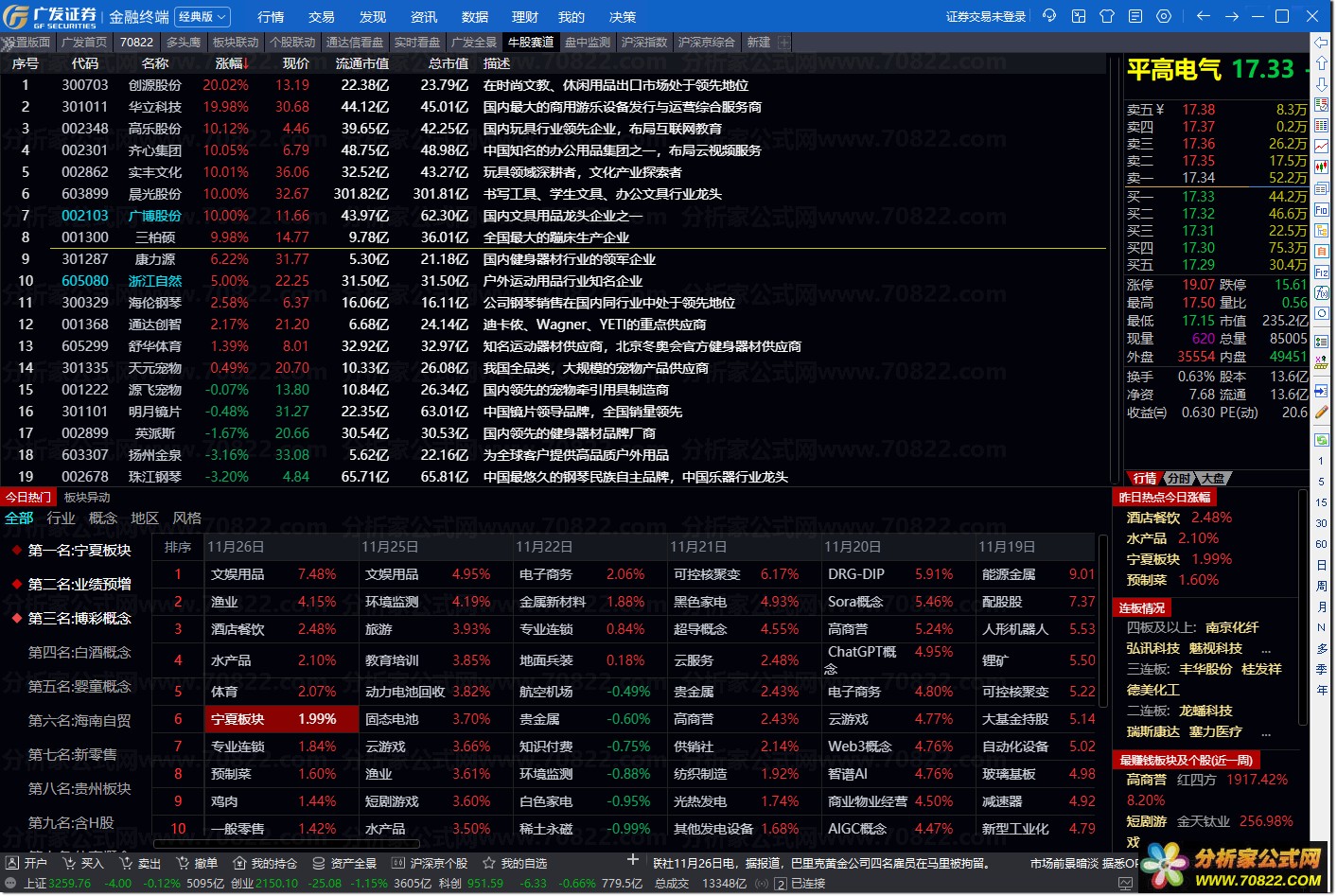The width and height of the screenshot is (1337, 896).
Task: Switch to the 牛股赛道 tab
Action: (x=531, y=43)
